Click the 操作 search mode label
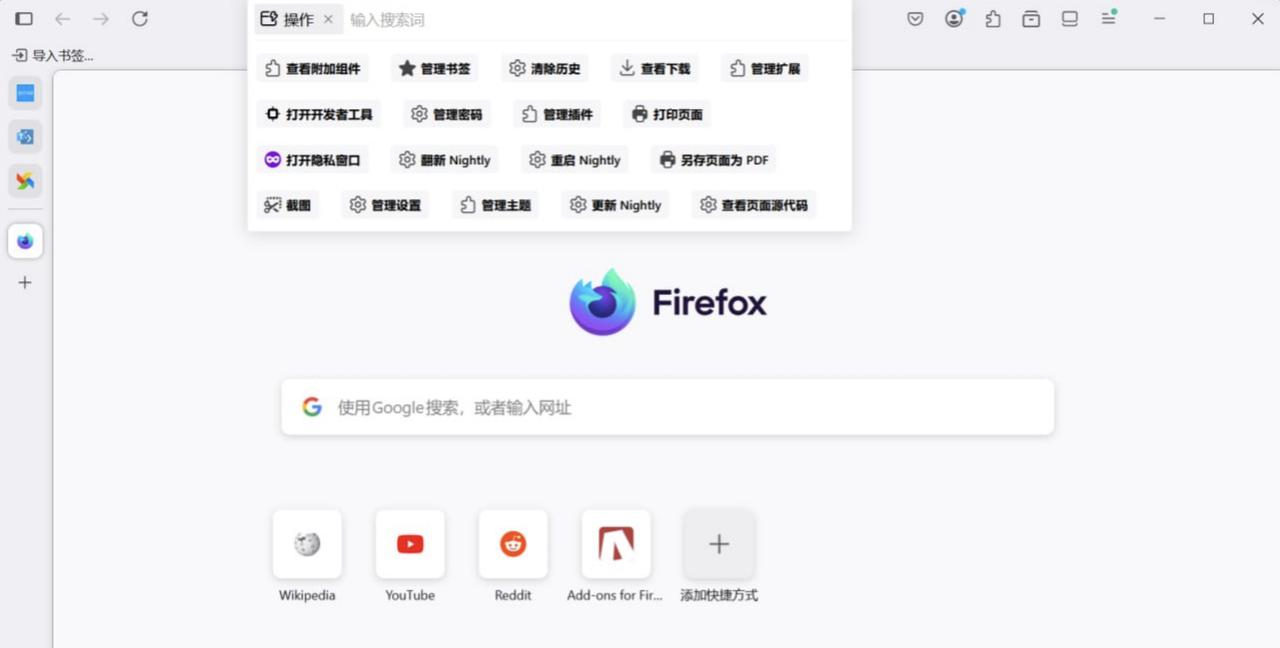The height and width of the screenshot is (648, 1280). pyautogui.click(x=298, y=19)
